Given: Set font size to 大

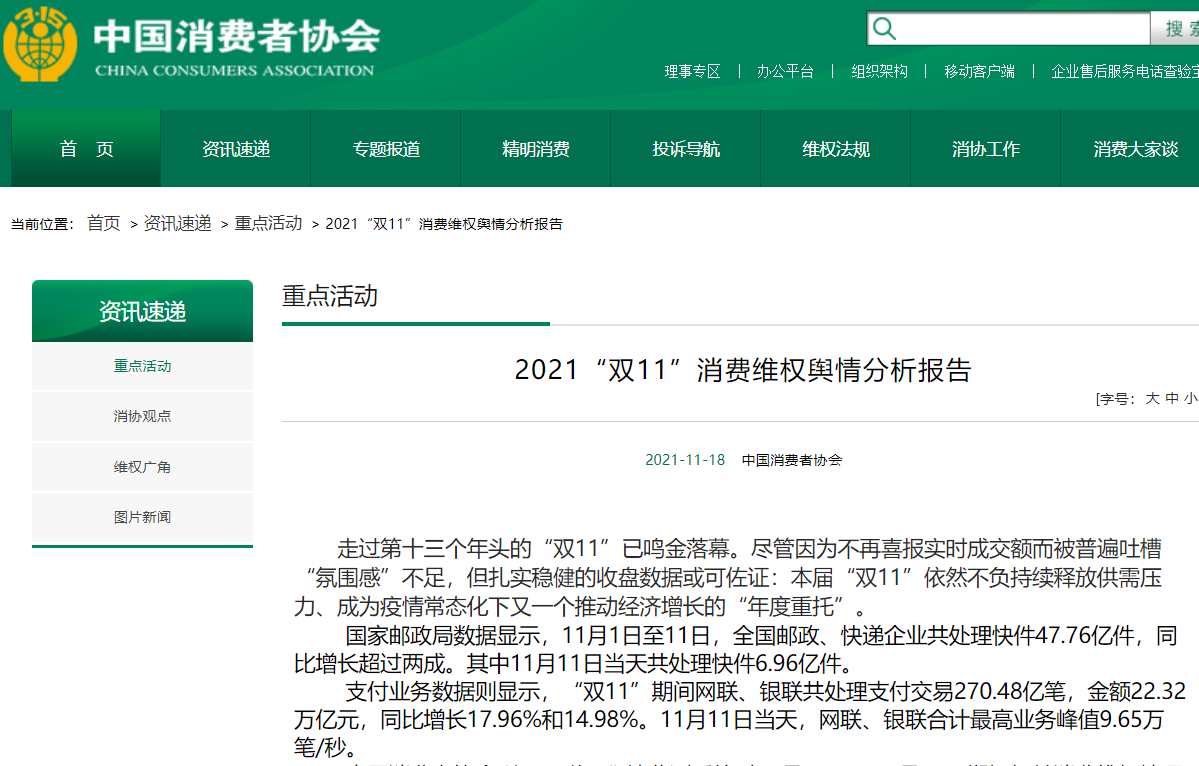Looking at the screenshot, I should pos(1152,398).
